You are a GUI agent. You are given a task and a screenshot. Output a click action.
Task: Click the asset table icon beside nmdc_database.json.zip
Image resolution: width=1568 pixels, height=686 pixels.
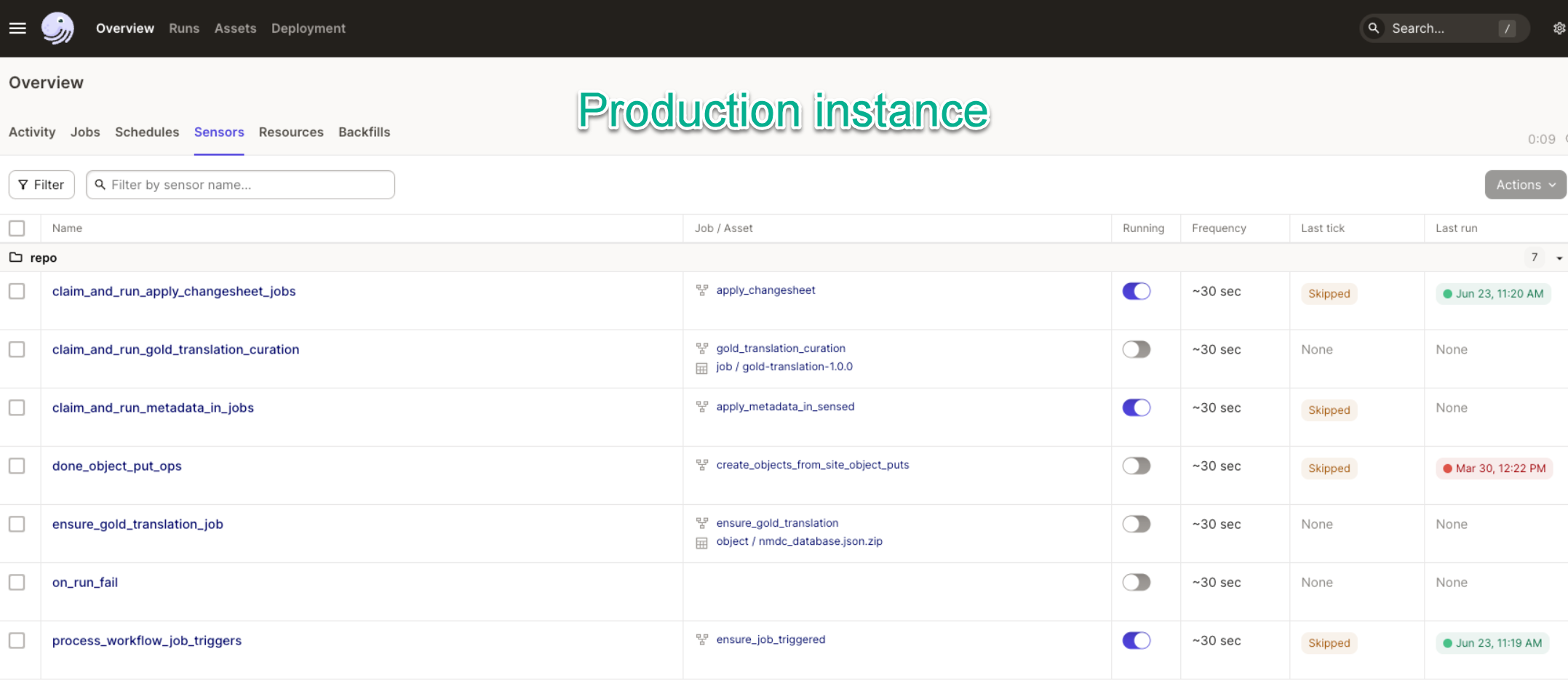(x=702, y=543)
